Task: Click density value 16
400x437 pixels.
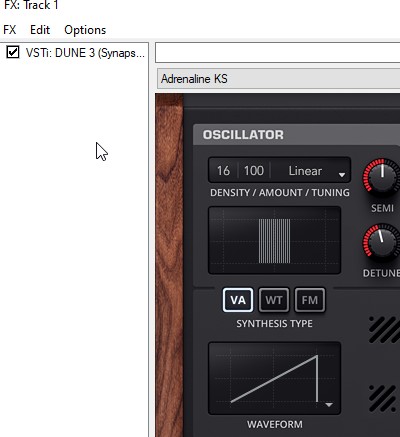Action: (x=223, y=171)
